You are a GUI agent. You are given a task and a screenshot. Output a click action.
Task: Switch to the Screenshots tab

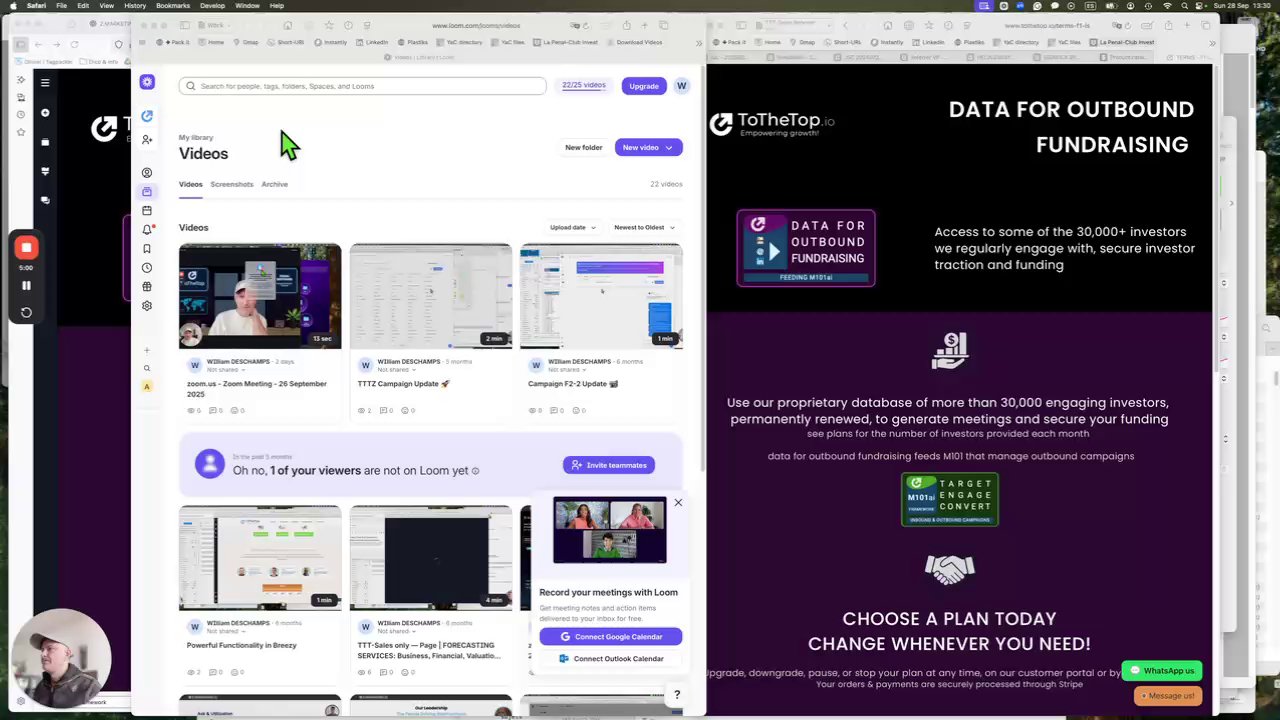click(x=232, y=184)
